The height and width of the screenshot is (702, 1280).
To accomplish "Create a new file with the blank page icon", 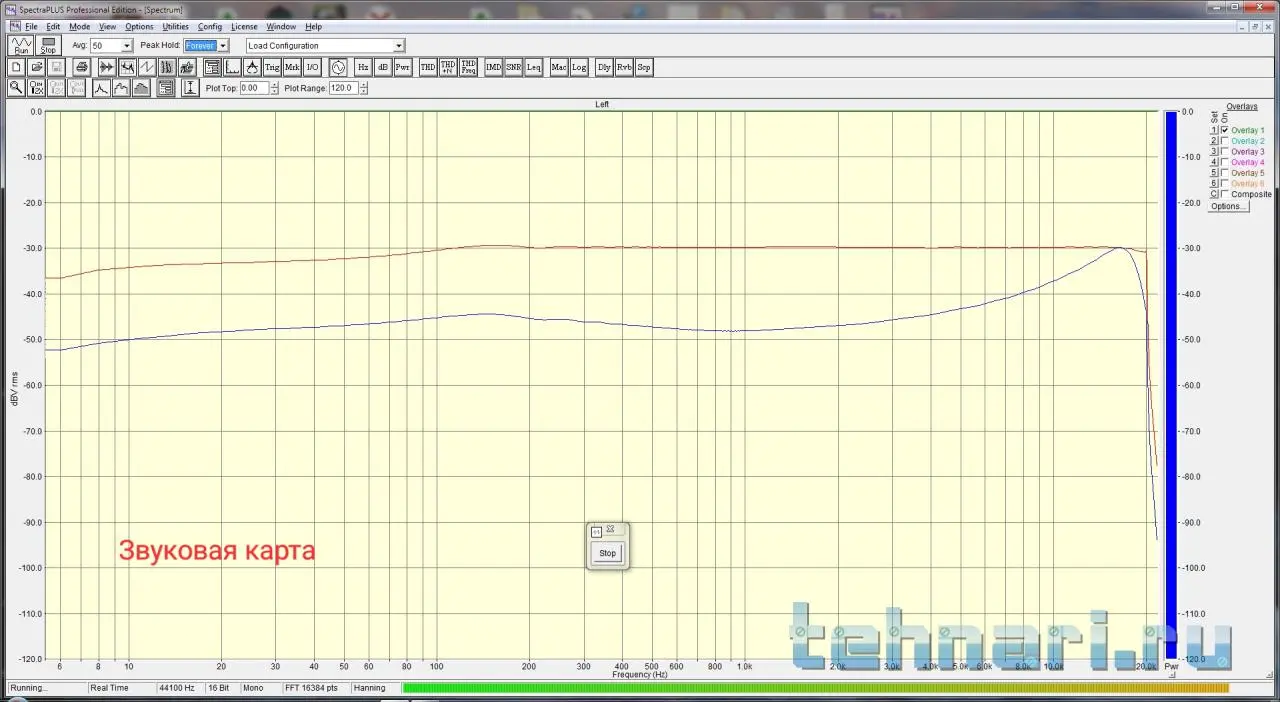I will [16, 67].
